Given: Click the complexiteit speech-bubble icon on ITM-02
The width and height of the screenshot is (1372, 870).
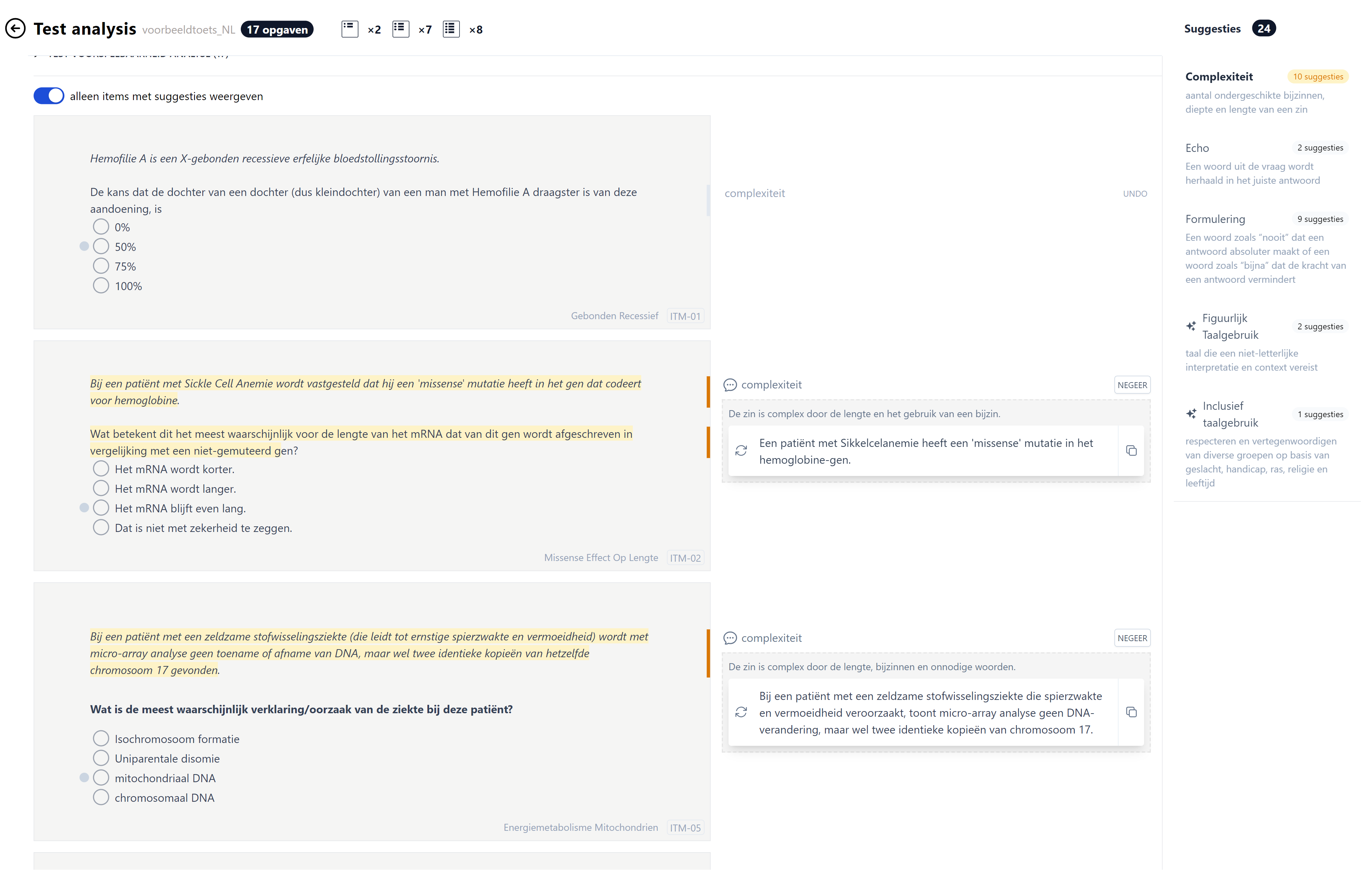Looking at the screenshot, I should 730,385.
